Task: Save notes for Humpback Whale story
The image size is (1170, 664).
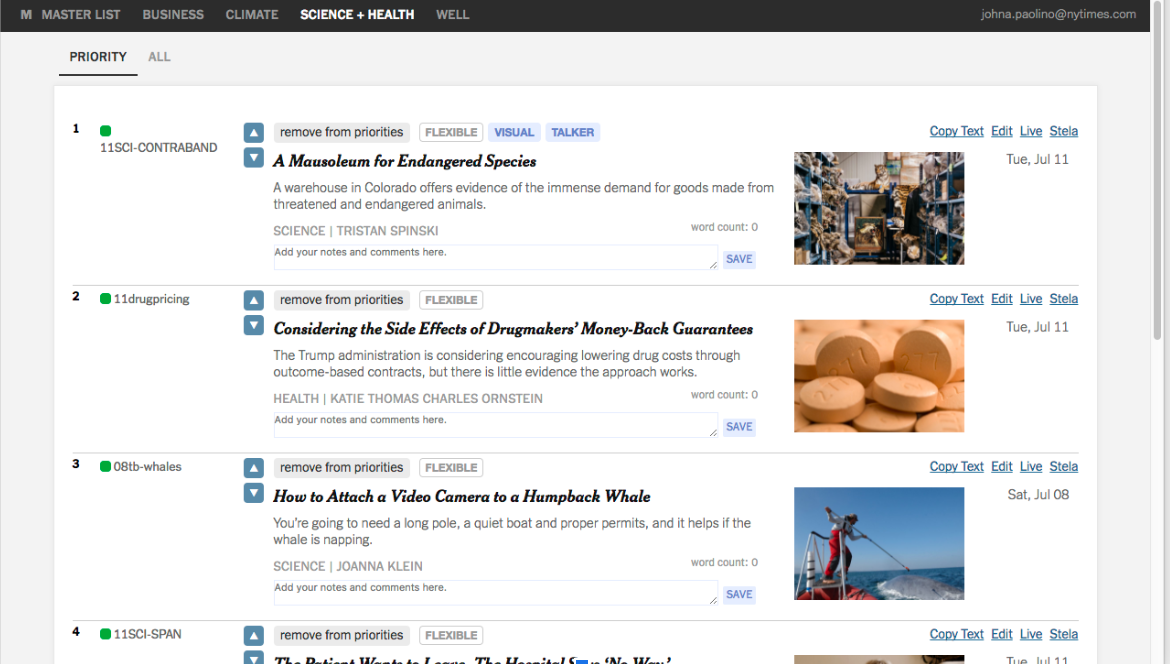Action: coord(739,595)
